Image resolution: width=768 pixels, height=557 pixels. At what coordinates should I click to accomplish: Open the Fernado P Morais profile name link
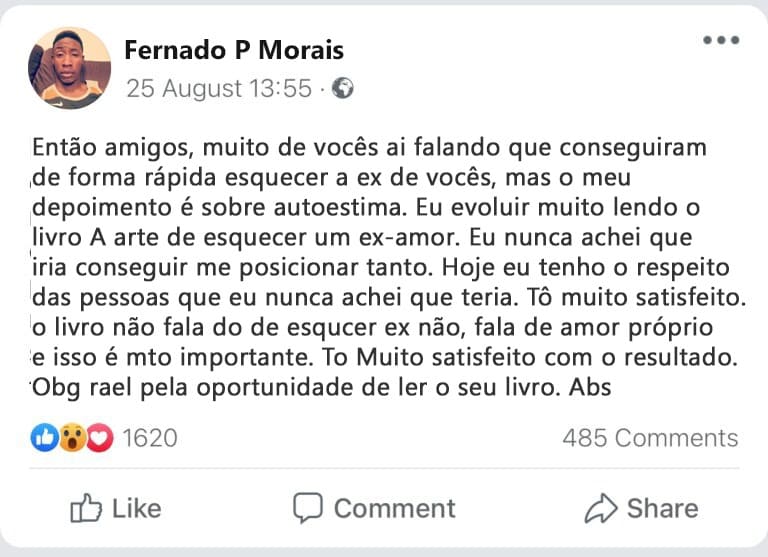point(234,50)
